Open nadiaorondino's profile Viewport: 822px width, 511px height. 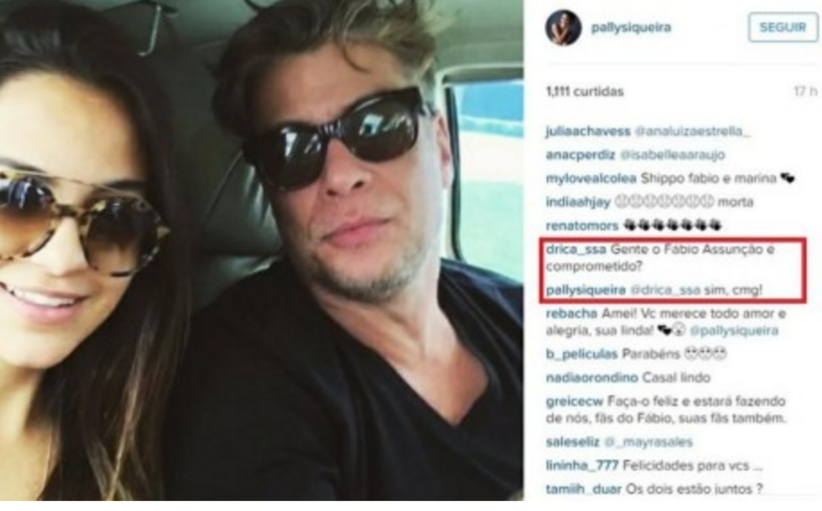[591, 378]
